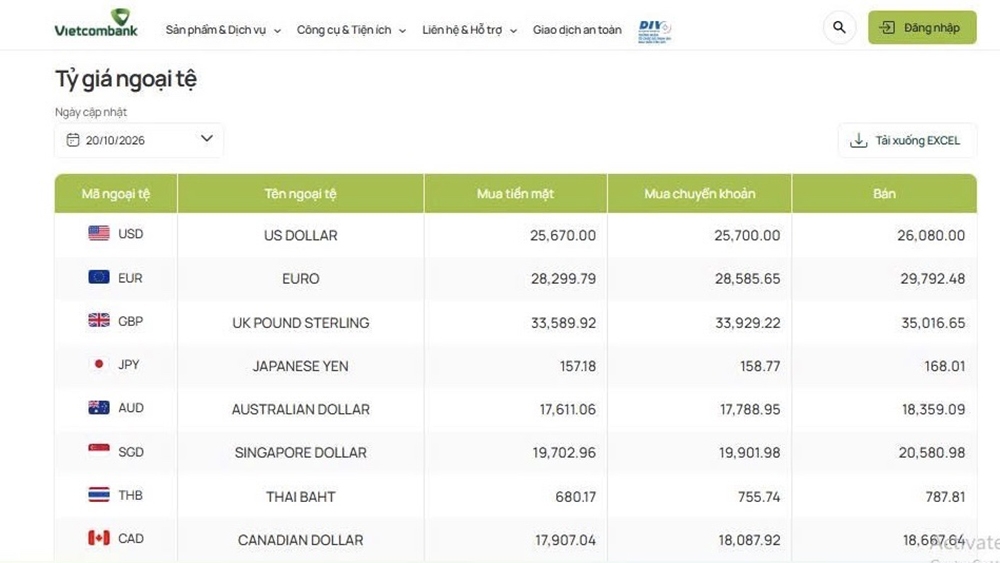Click the calendar icon beside 20/10/2026
This screenshot has width=1000, height=563.
(73, 140)
